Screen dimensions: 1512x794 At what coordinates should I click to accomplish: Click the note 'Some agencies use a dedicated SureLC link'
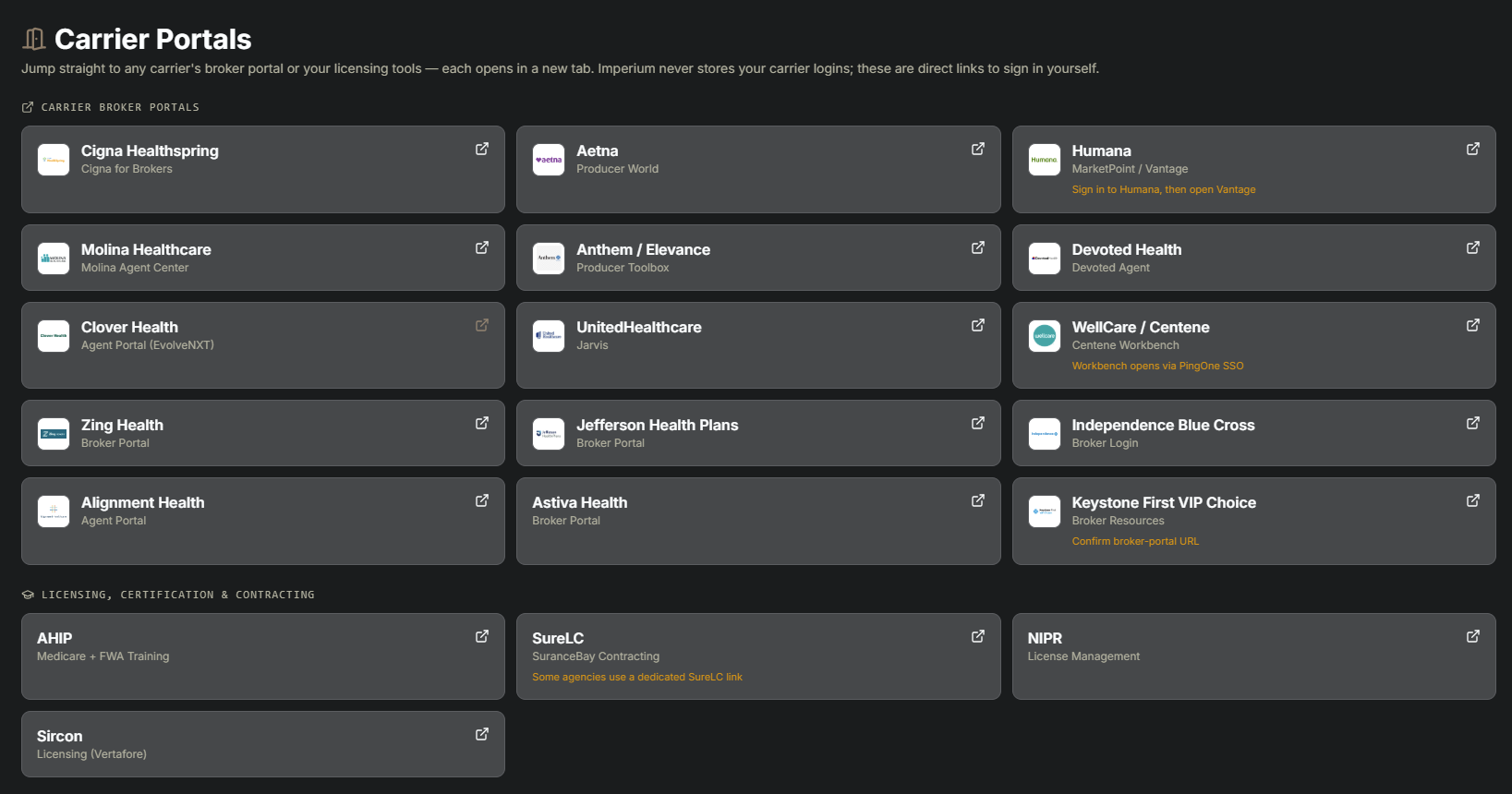(637, 677)
